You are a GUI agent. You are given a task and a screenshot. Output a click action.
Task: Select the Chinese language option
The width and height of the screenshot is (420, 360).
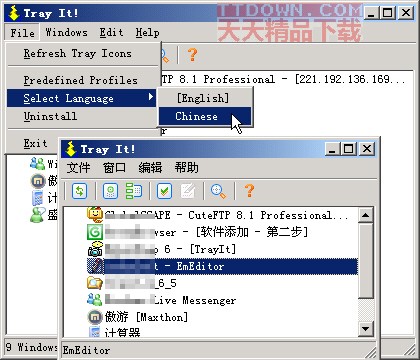[205, 116]
